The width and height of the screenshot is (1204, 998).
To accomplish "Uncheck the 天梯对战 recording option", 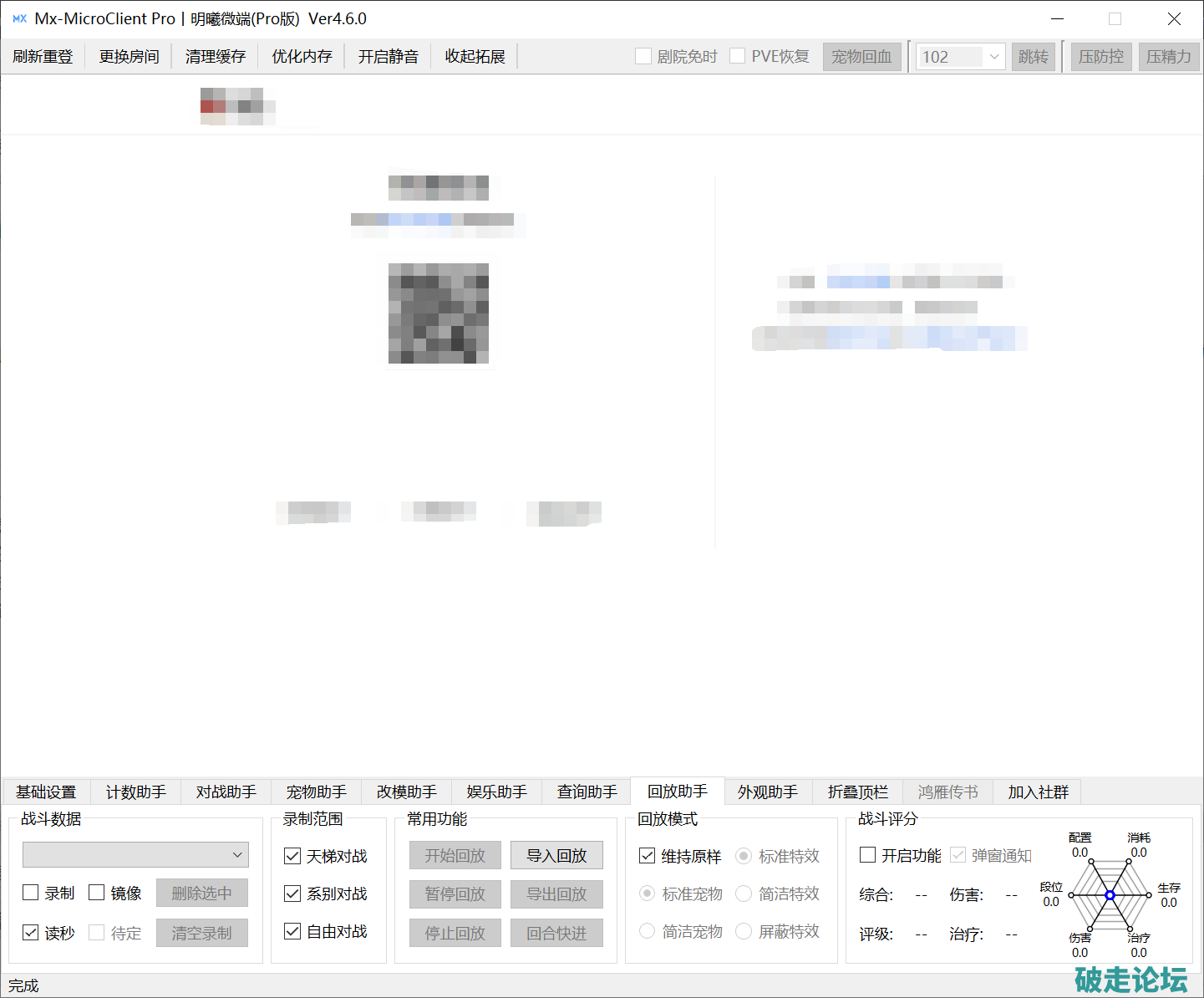I will [292, 856].
